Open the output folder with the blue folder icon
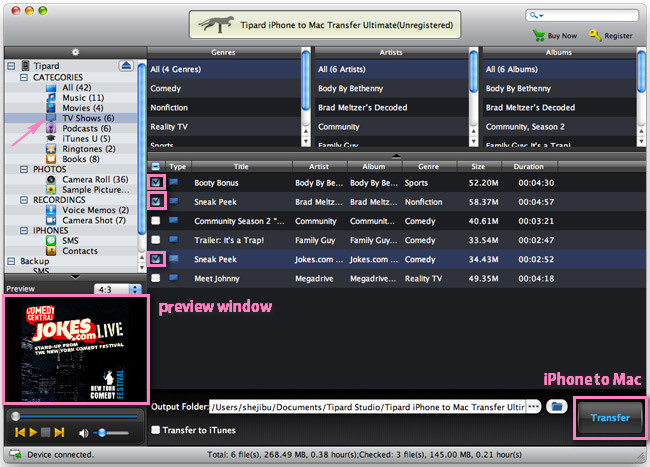The width and height of the screenshot is (650, 467). (557, 407)
